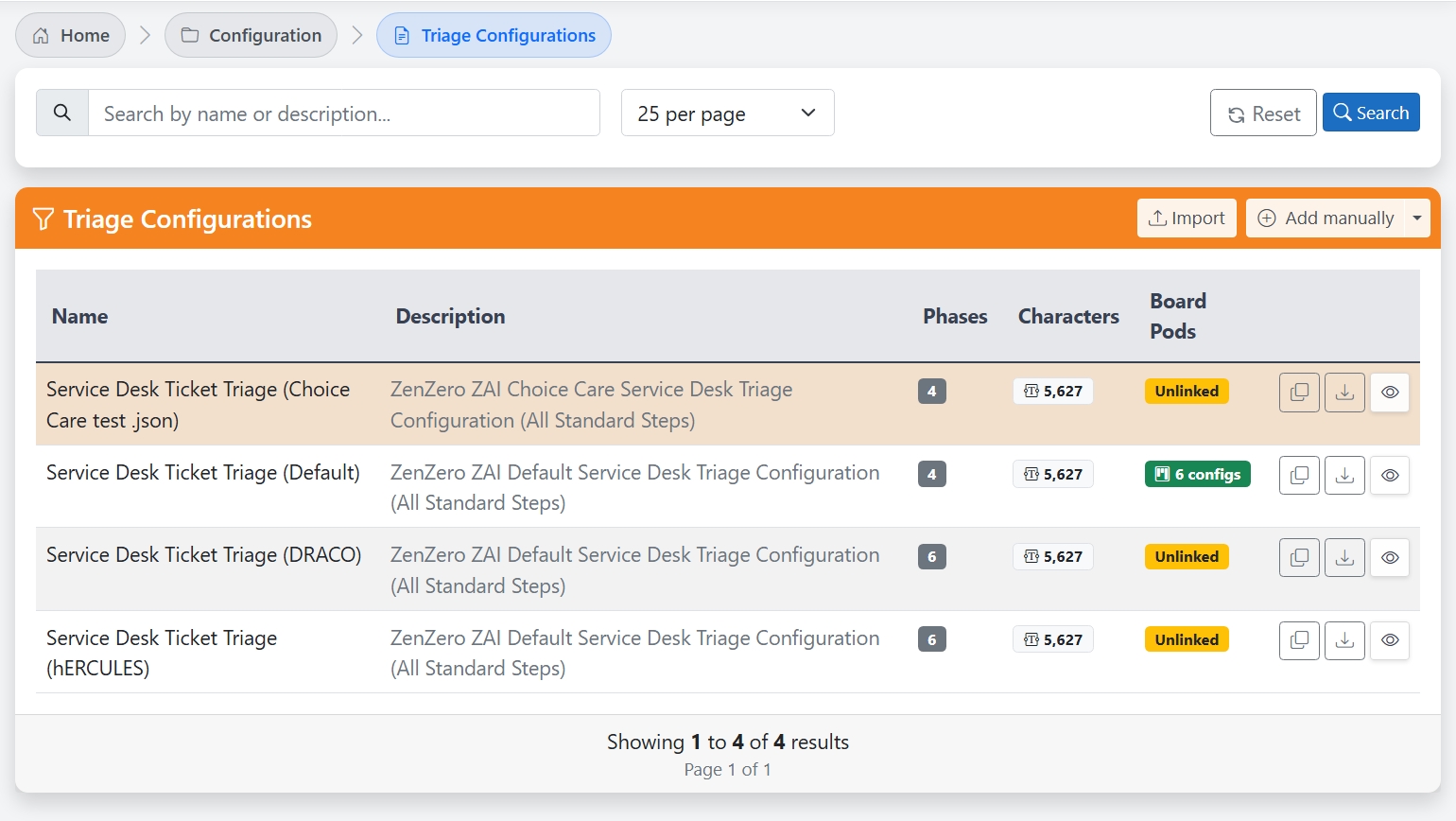The height and width of the screenshot is (821, 1456).
Task: View the Choice Care test .json configuration
Action: pos(1390,392)
